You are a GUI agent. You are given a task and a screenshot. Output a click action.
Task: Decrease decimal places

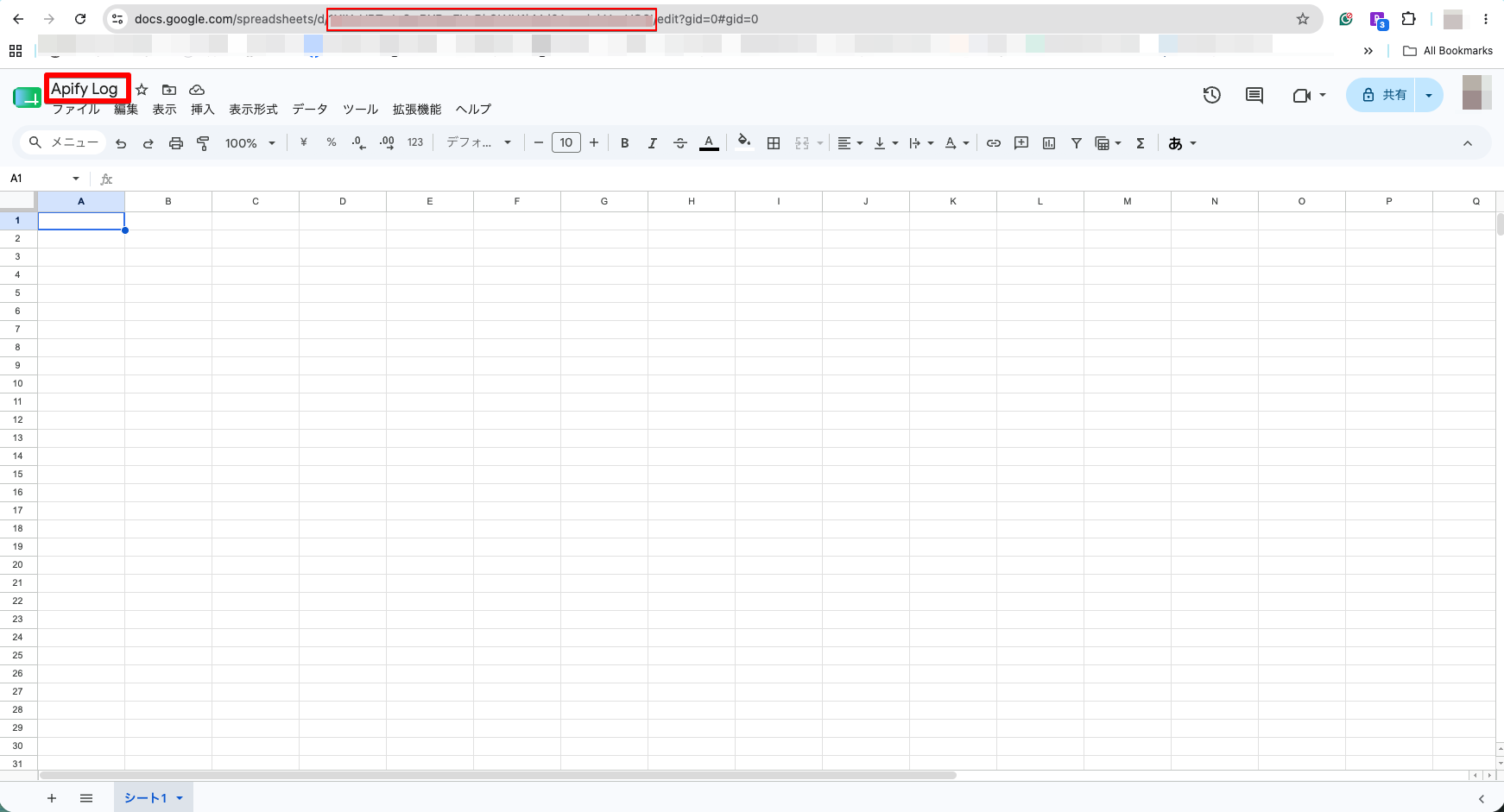tap(359, 143)
